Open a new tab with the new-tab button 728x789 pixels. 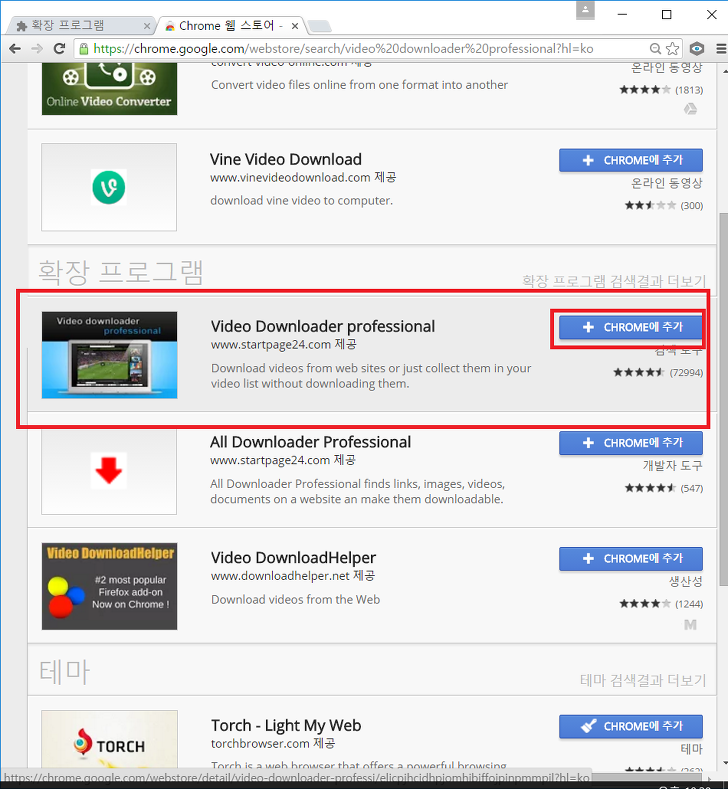click(x=319, y=26)
